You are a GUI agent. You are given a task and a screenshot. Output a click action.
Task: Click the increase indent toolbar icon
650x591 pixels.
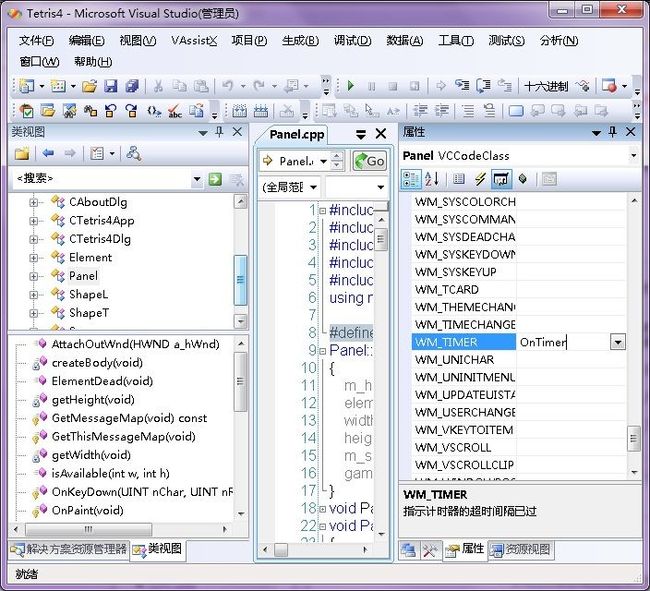442,111
